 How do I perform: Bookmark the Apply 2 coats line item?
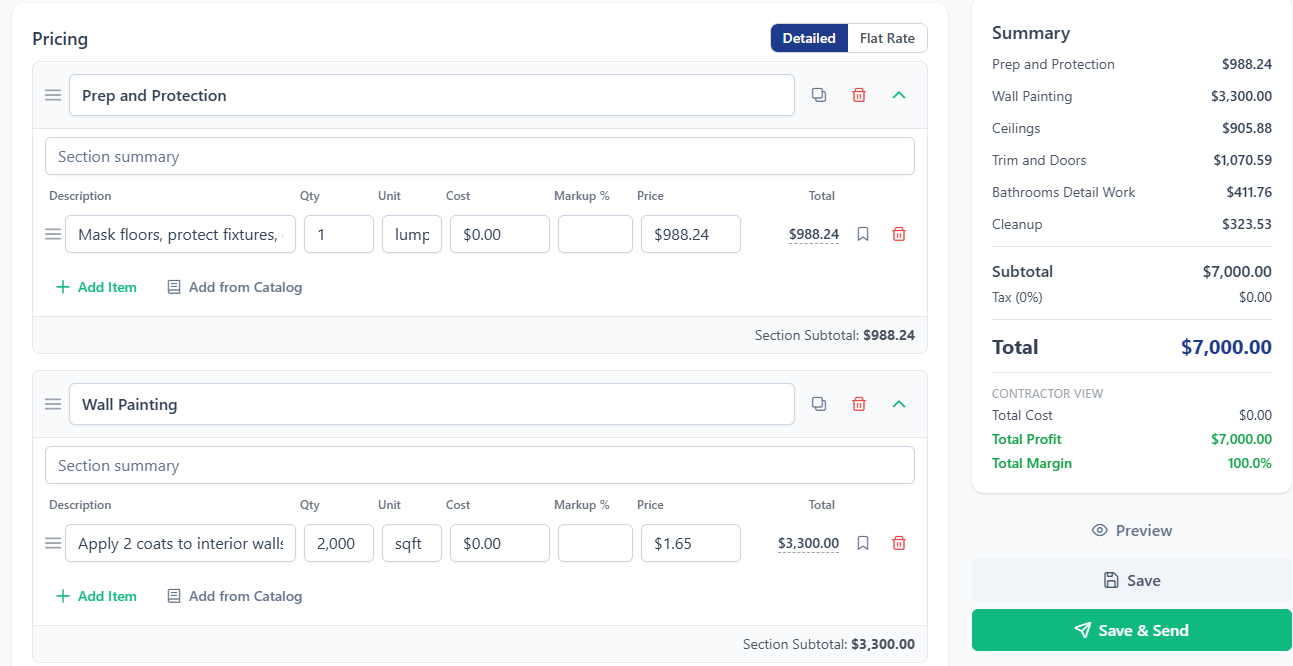click(x=863, y=543)
